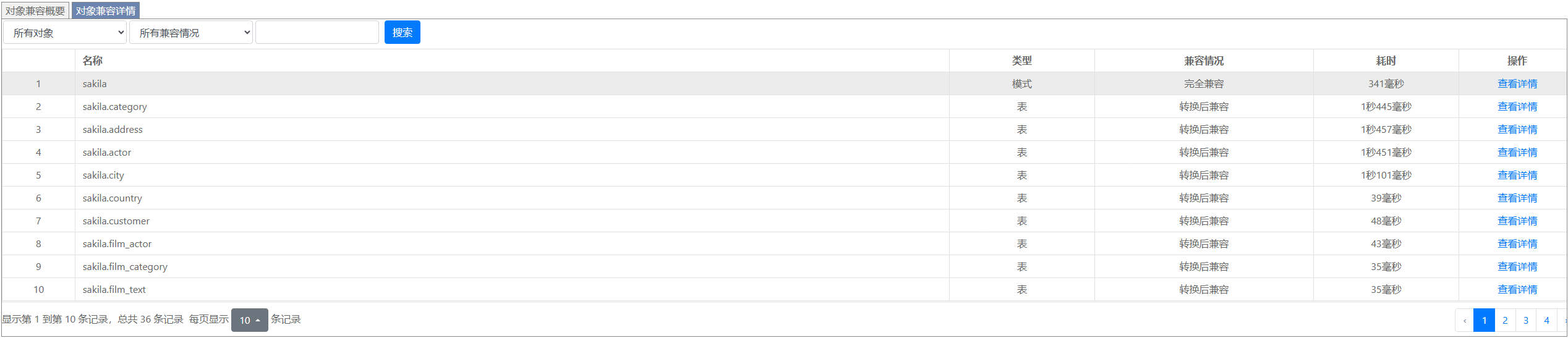Open the 所有对象 dropdown
The width and height of the screenshot is (1568, 338).
[65, 33]
